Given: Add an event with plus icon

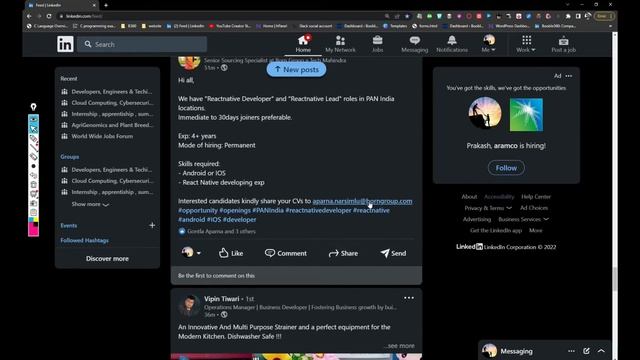Looking at the screenshot, I should coord(152,225).
